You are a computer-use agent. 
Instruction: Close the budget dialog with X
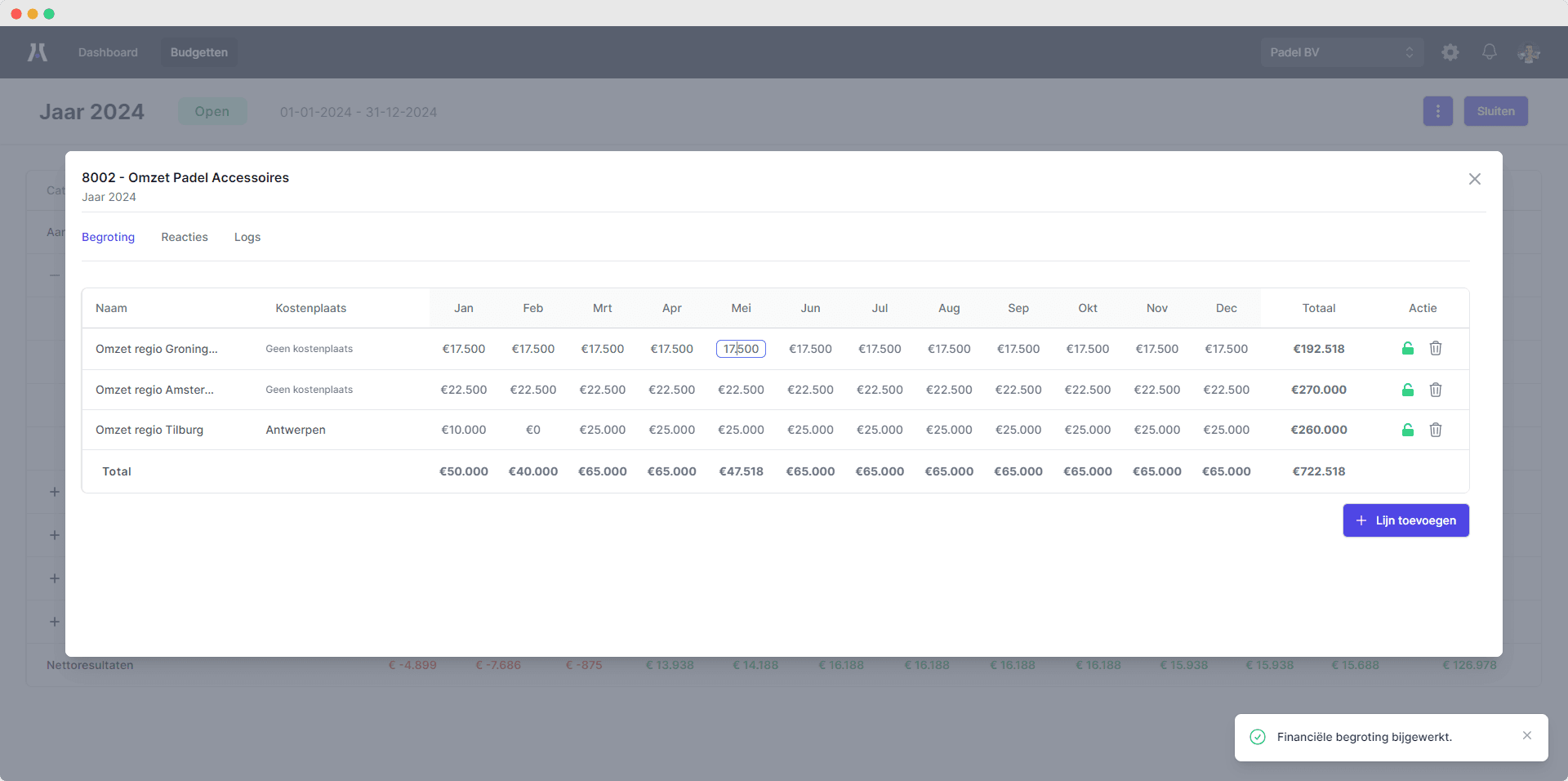pyautogui.click(x=1474, y=179)
